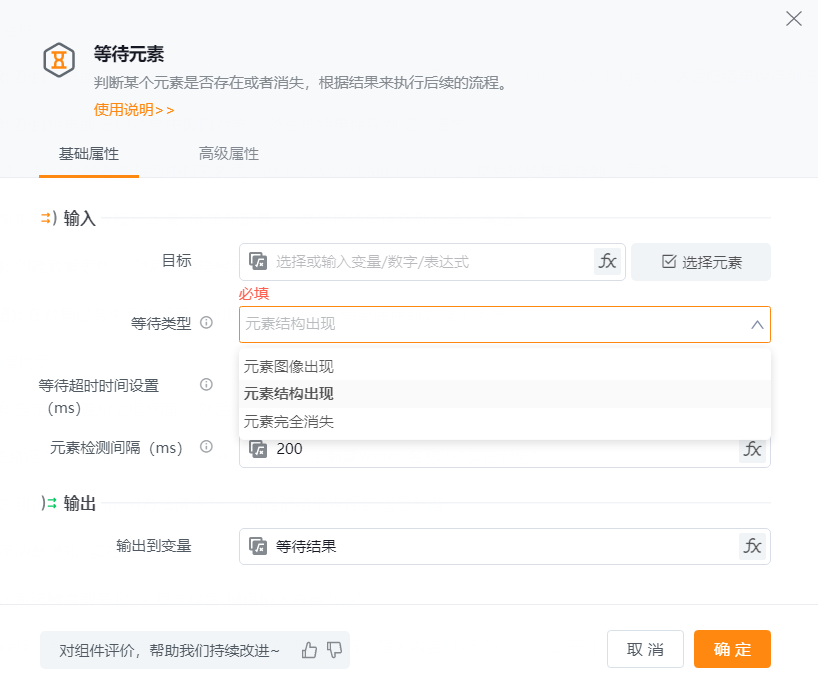The image size is (818, 688).
Task: Collapse the 等待类型 dropdown arrow
Action: (757, 325)
